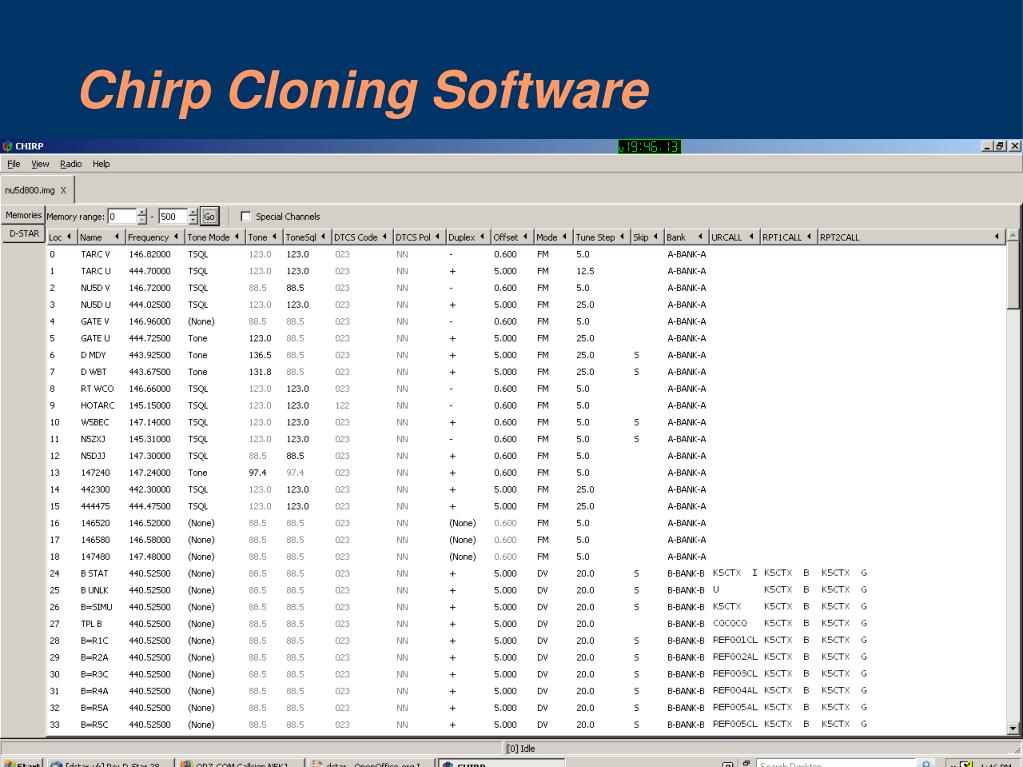Switch to the D-STAR side tab
The height and width of the screenshot is (767, 1023).
[24, 233]
